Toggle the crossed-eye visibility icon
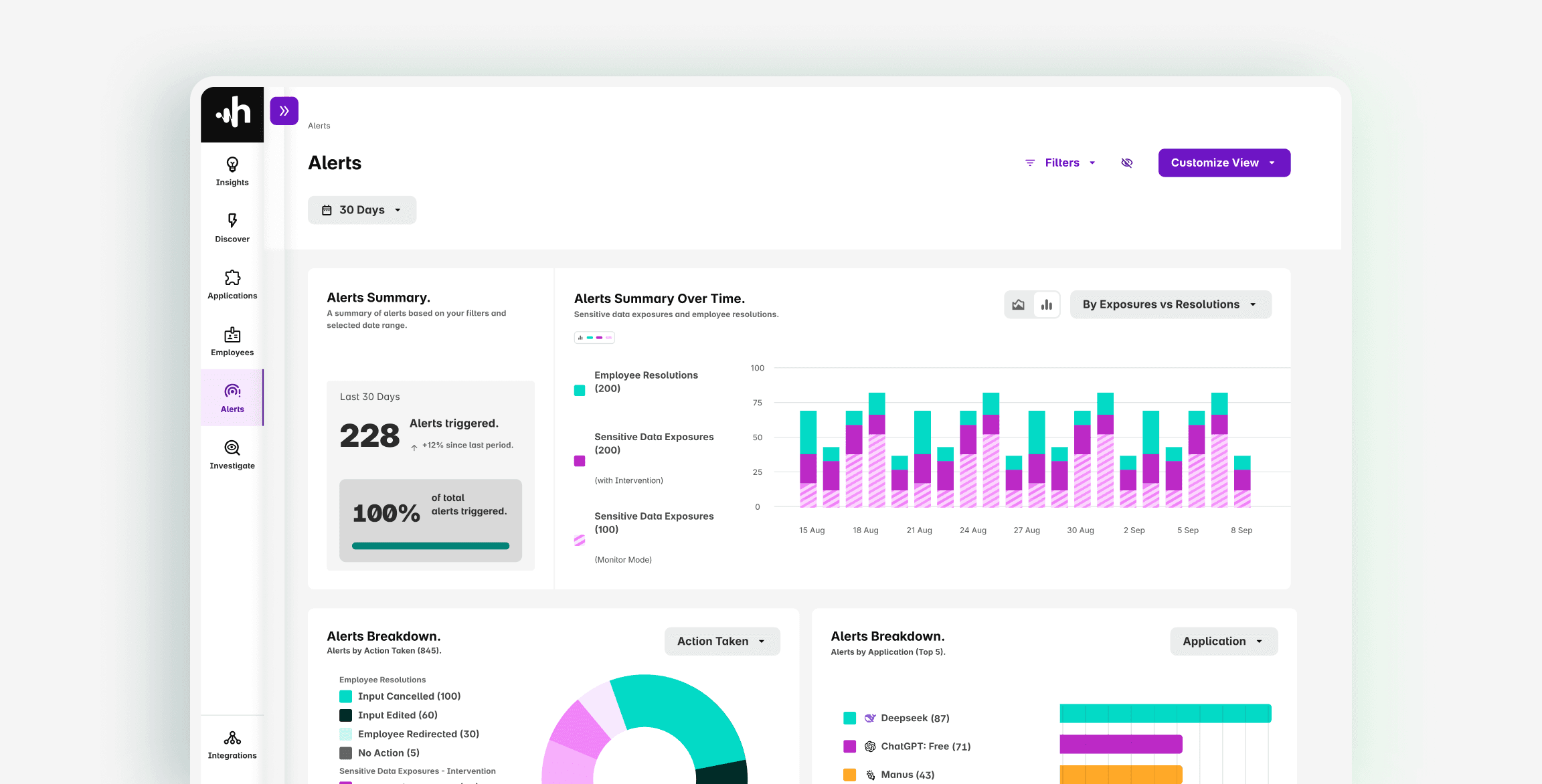 pyautogui.click(x=1127, y=163)
